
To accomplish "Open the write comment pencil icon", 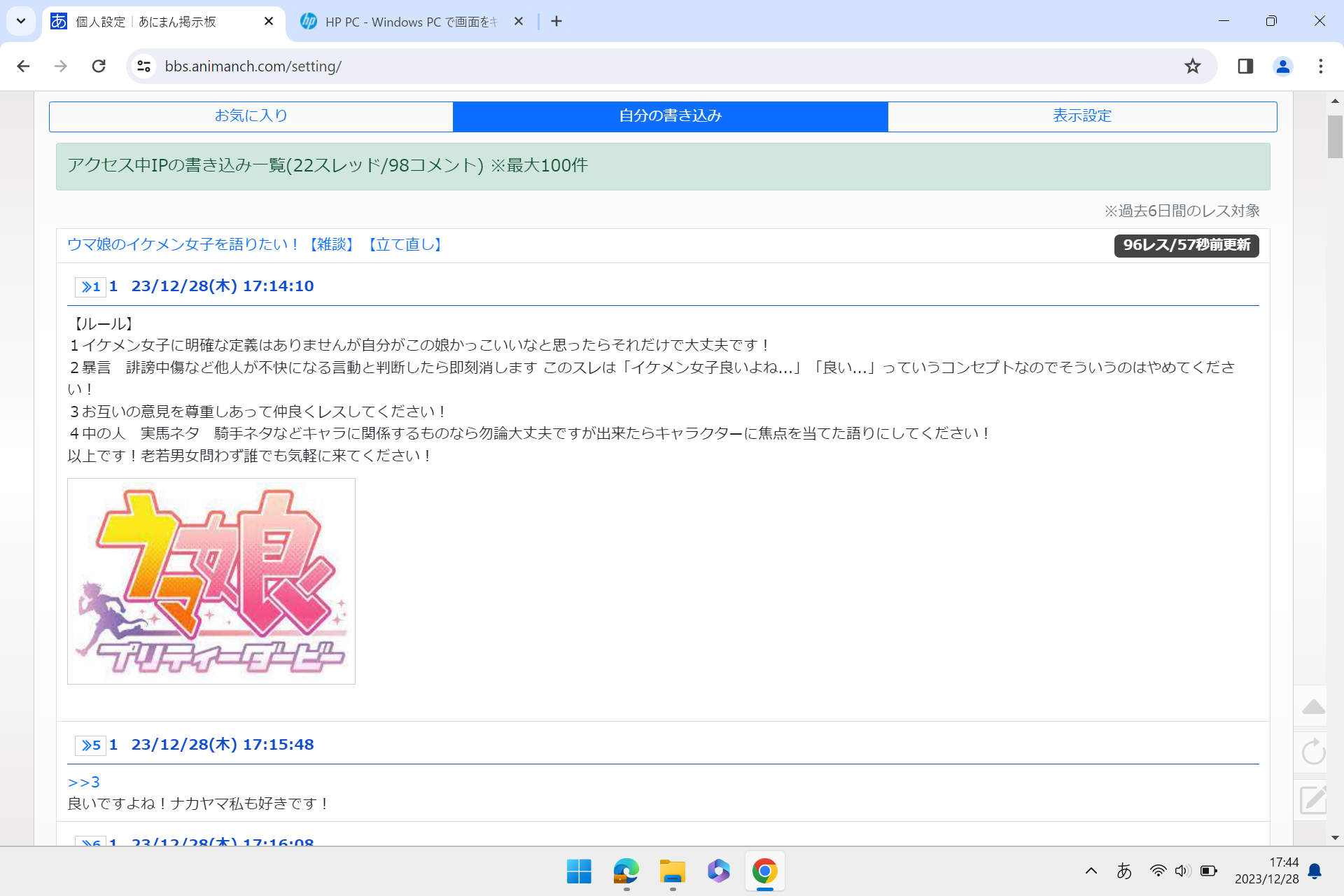I will point(1313,799).
